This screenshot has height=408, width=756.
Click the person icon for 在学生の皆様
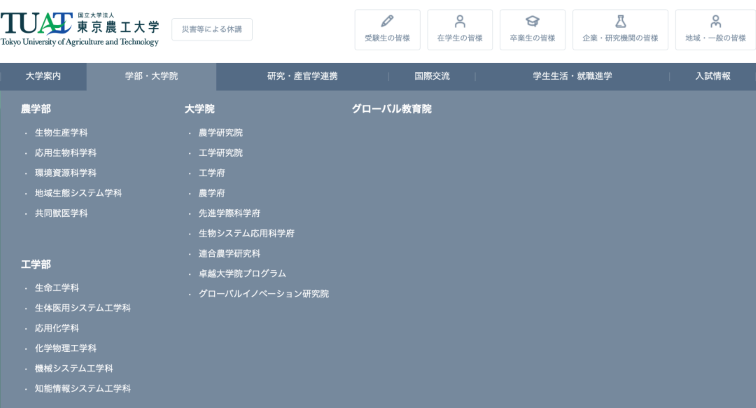(x=460, y=21)
